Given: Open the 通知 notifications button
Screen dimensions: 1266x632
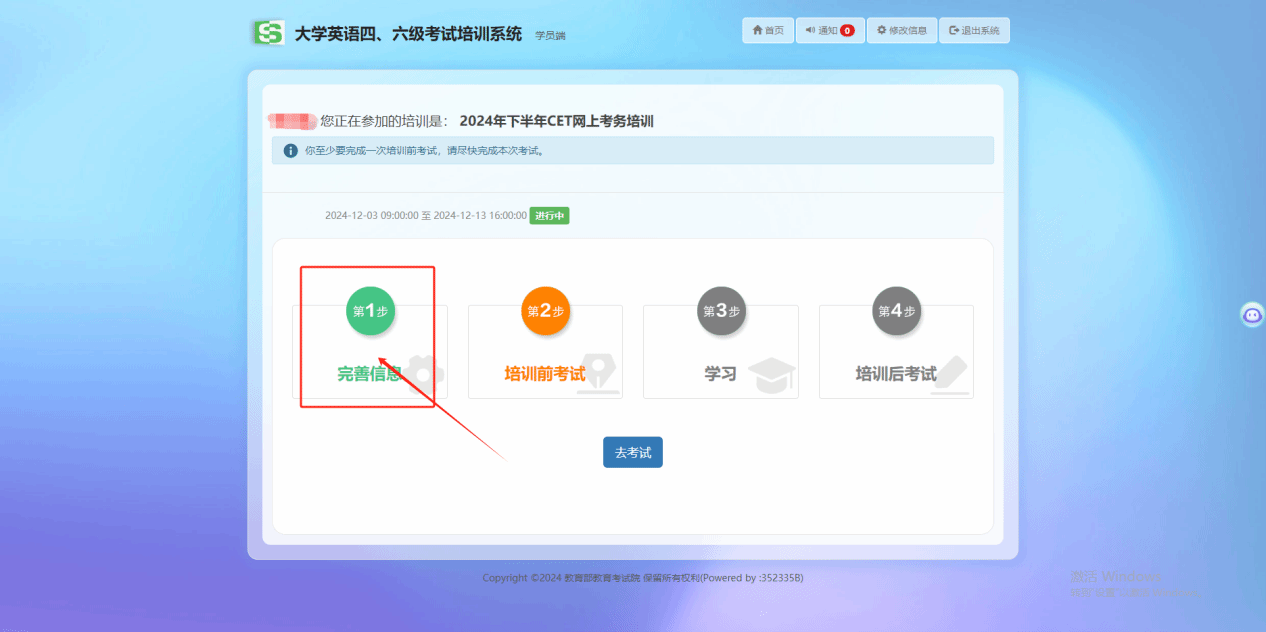Looking at the screenshot, I should coord(829,31).
